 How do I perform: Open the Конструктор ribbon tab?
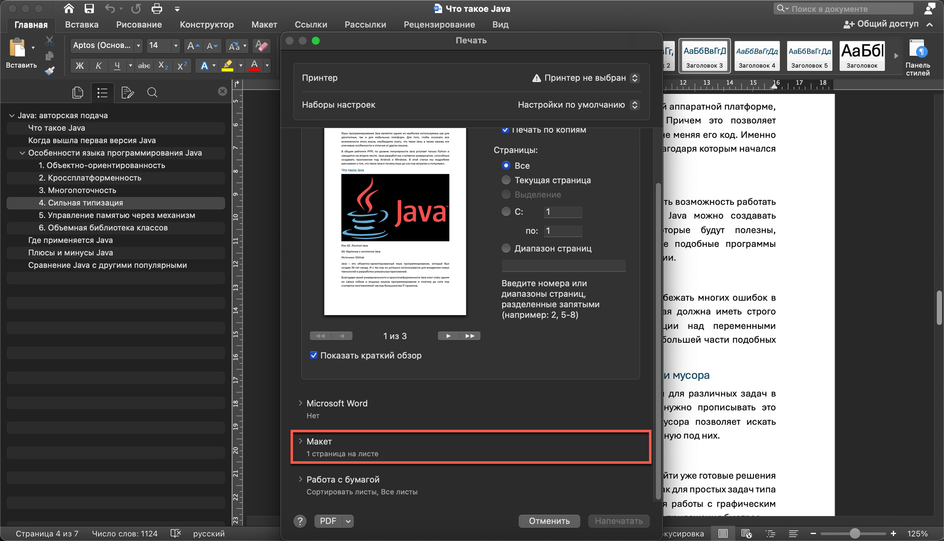pos(206,25)
